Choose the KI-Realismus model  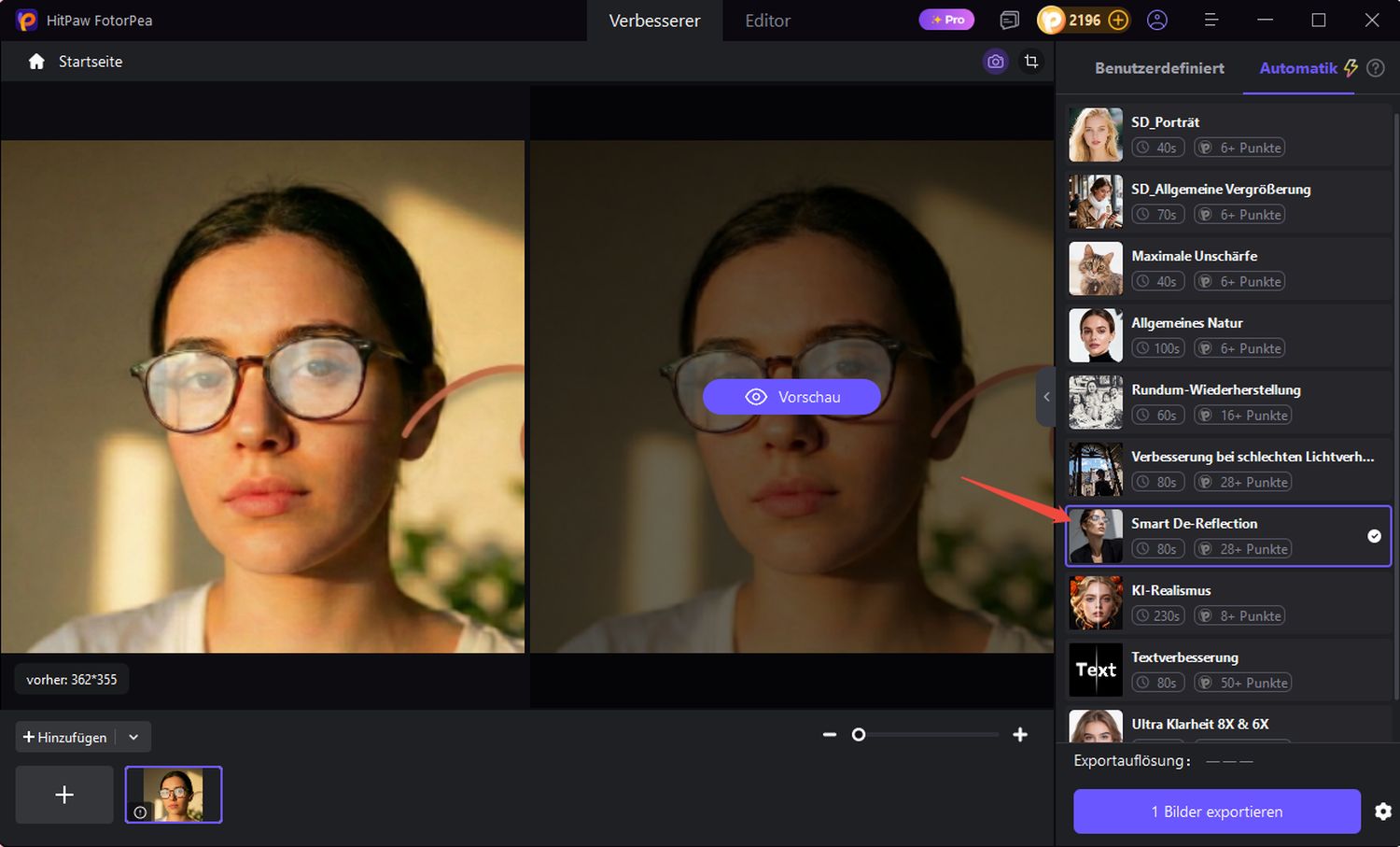[x=1229, y=603]
